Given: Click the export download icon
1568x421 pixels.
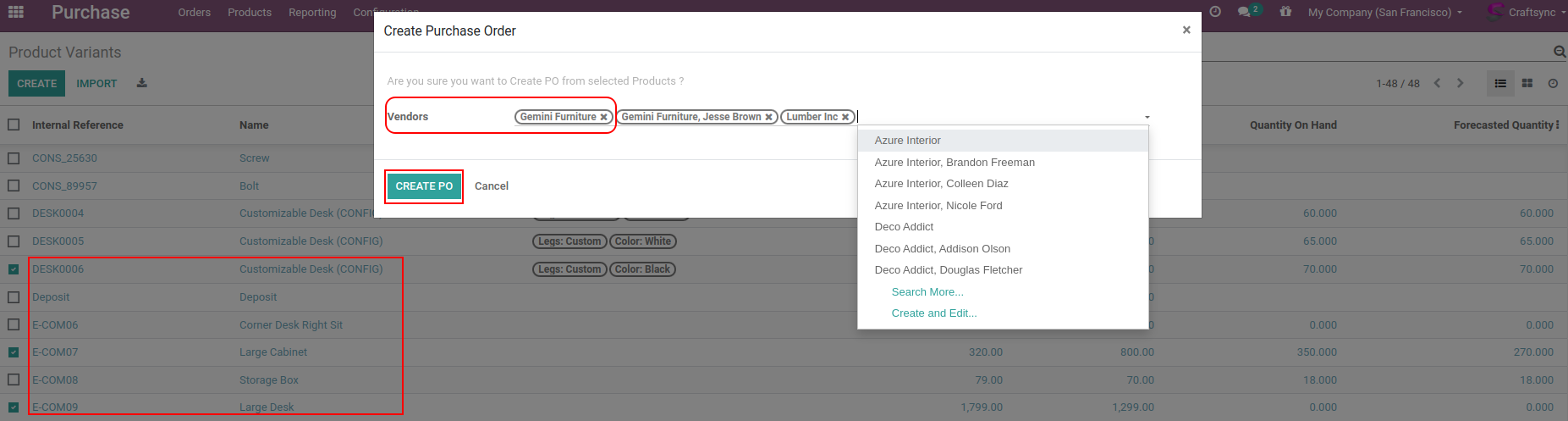Looking at the screenshot, I should coord(142,83).
